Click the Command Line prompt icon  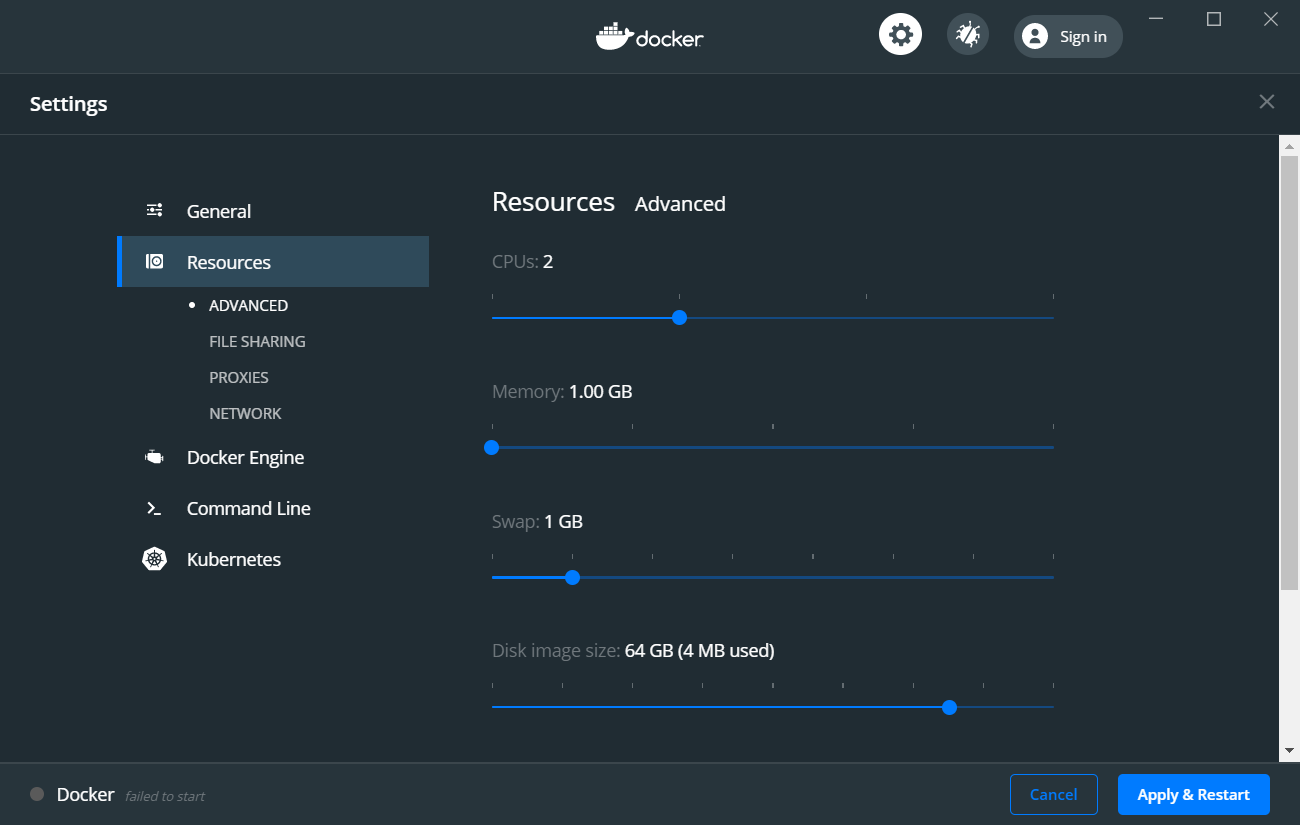154,508
